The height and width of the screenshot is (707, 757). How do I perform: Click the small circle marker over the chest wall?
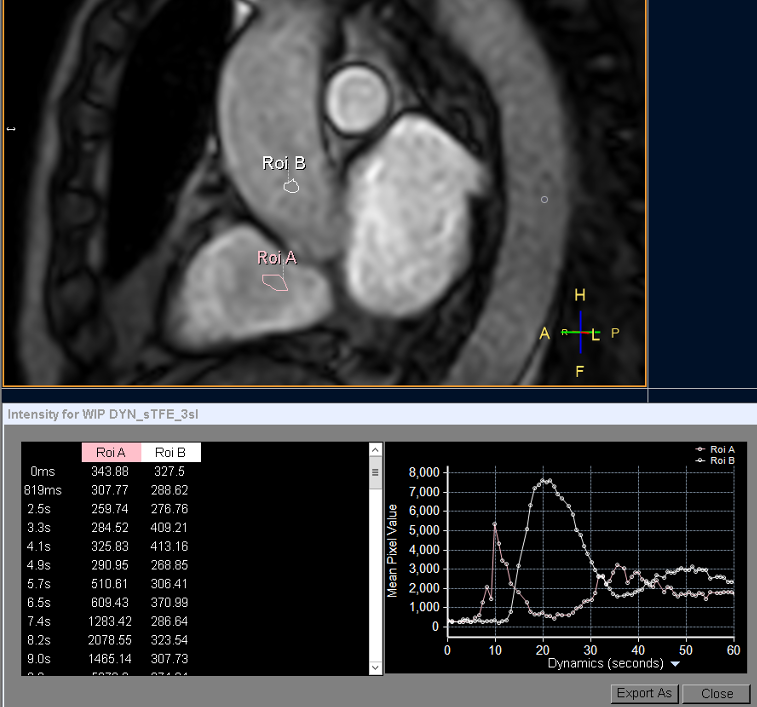coord(544,199)
